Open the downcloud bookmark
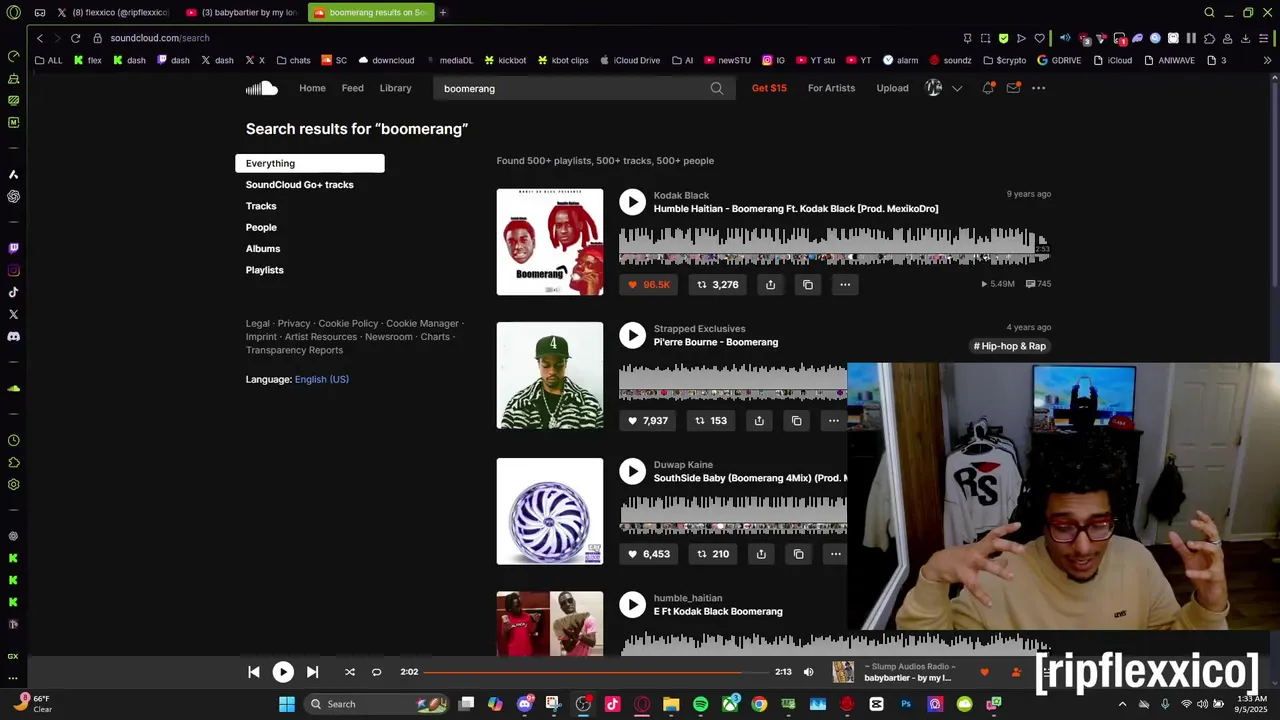Viewport: 1280px width, 720px height. coord(386,60)
